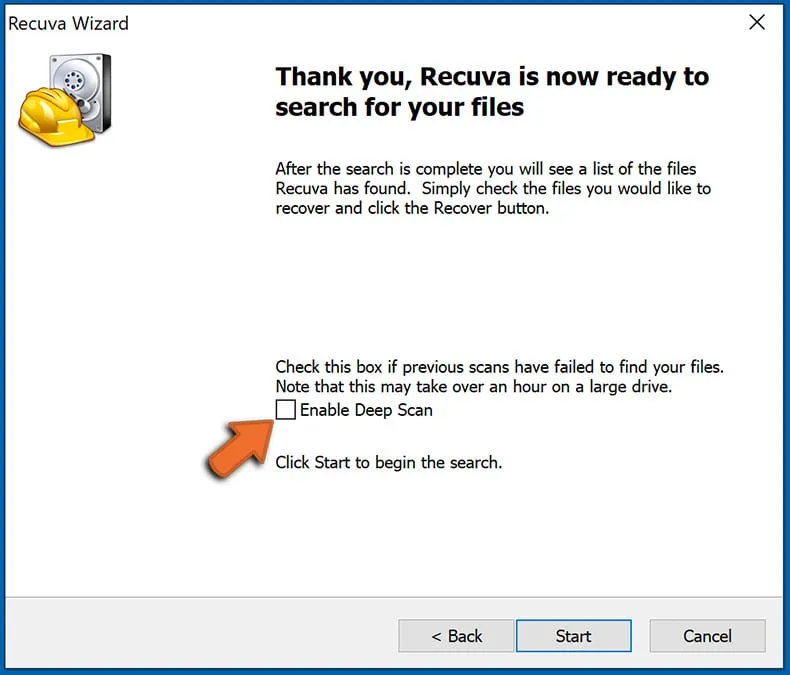Image resolution: width=790 pixels, height=675 pixels.
Task: Click the "Thank you, Recuva is now ready" heading
Action: (492, 77)
